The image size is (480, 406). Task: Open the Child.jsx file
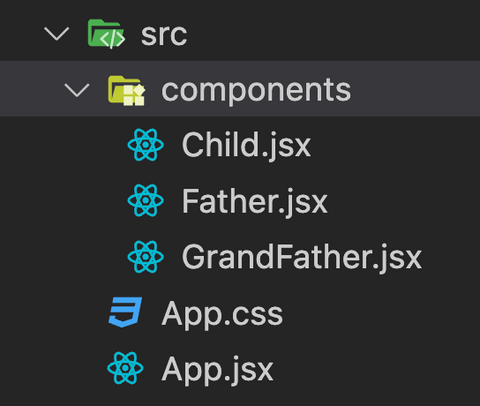[246, 145]
